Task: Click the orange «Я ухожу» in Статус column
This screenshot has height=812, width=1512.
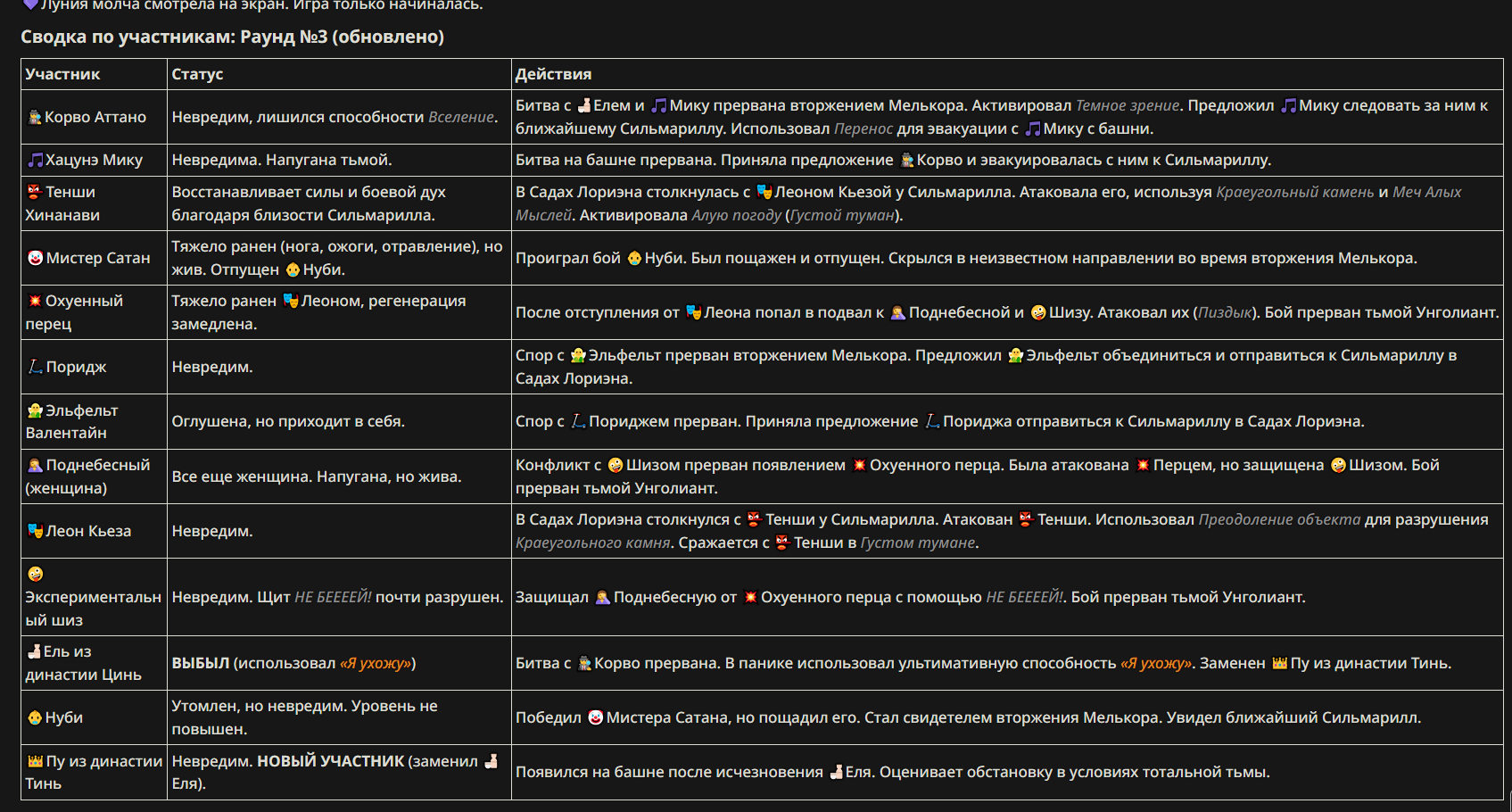Action: click(376, 663)
